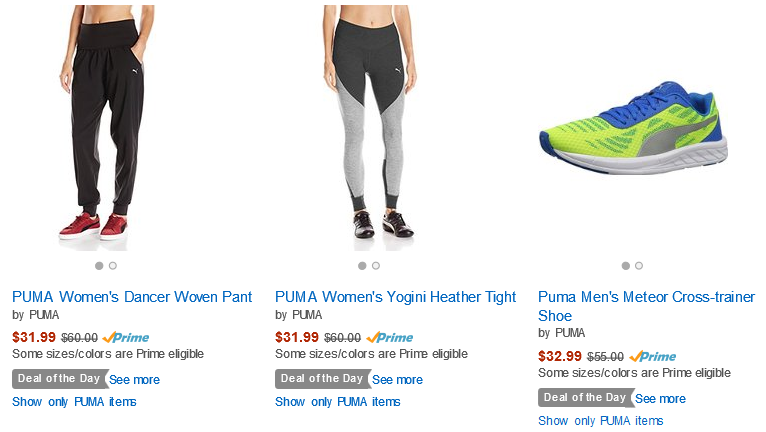Select first image dot under Meteor shoe

pos(625,266)
